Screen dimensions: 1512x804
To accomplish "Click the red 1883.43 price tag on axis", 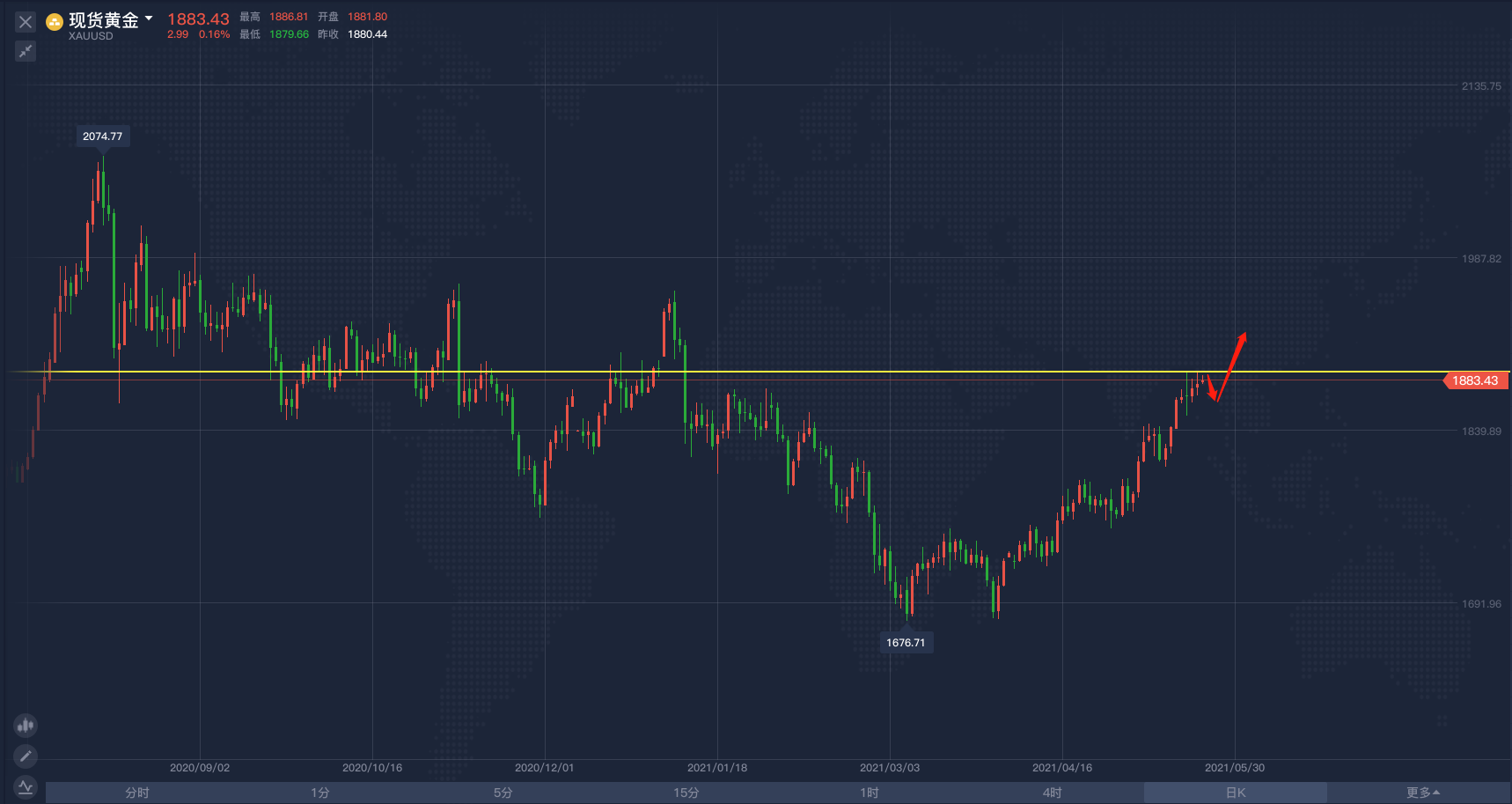I will (x=1477, y=380).
